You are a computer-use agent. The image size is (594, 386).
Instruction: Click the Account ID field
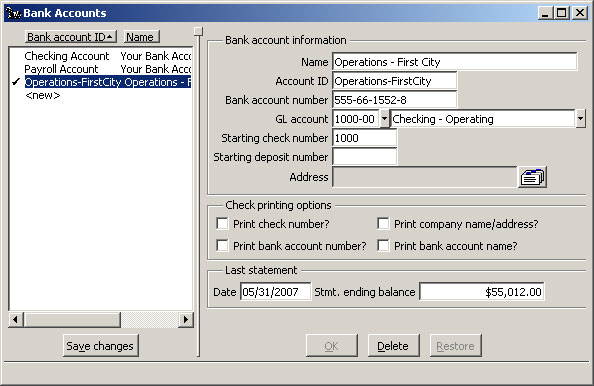394,81
